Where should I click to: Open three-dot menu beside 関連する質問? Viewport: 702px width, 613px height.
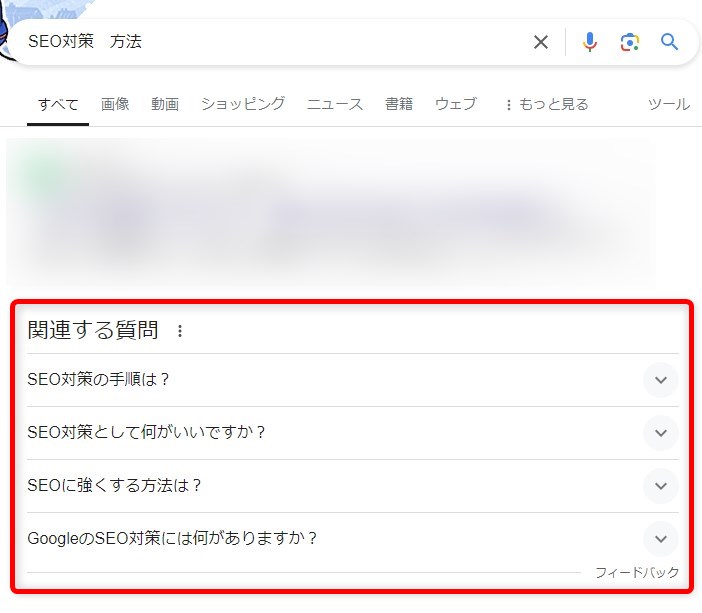click(x=180, y=331)
